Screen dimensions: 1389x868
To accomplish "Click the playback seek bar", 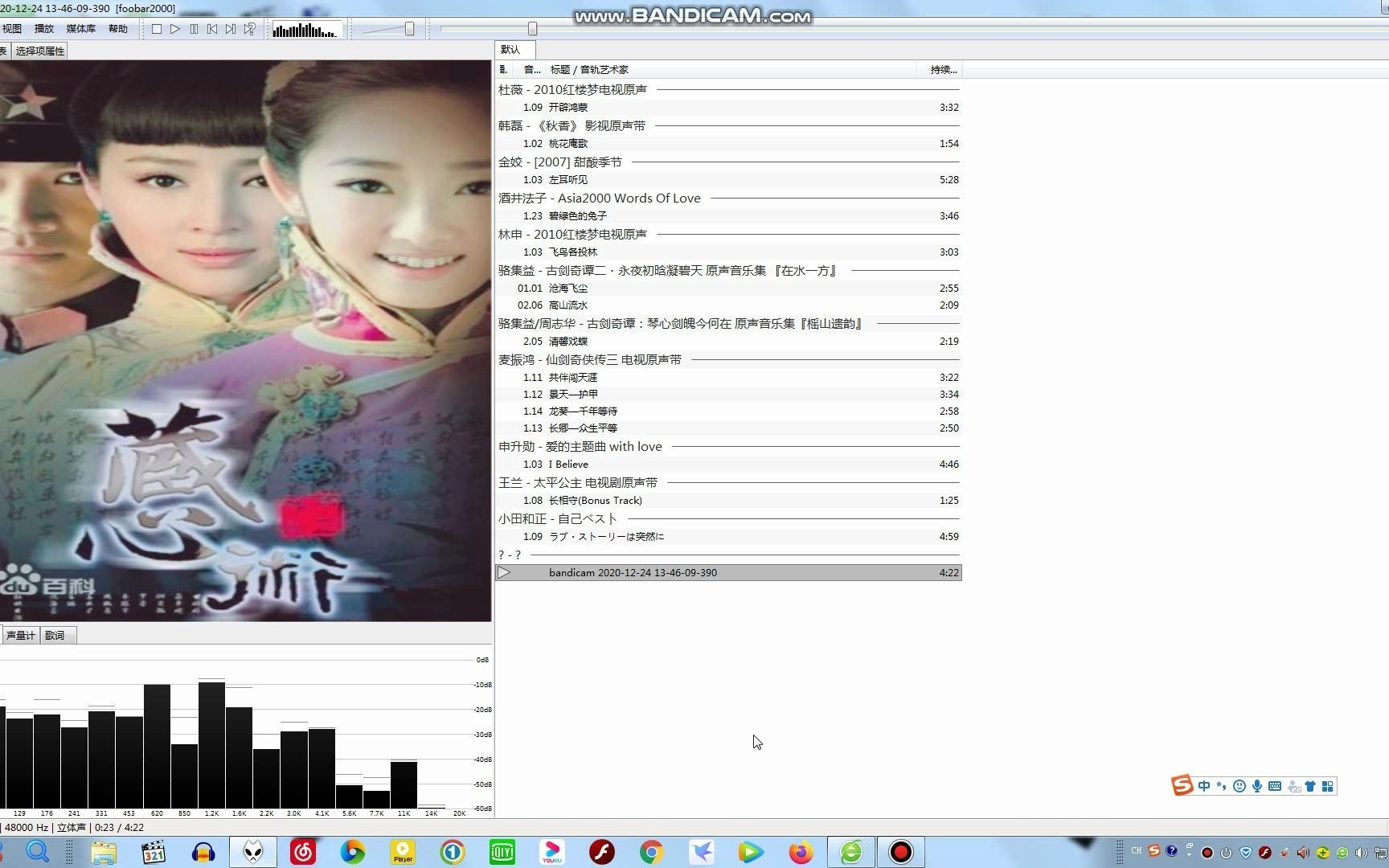I will [x=914, y=29].
